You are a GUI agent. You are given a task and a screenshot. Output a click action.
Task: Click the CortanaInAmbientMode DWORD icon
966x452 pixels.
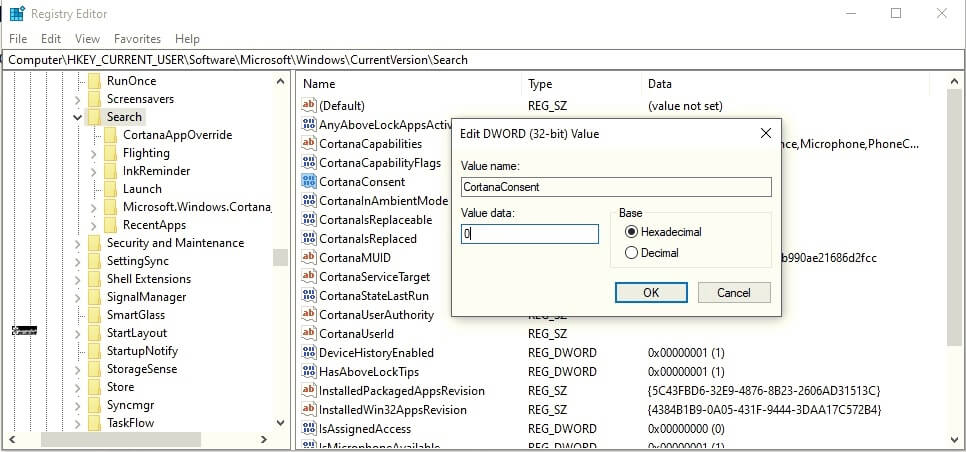(x=309, y=201)
